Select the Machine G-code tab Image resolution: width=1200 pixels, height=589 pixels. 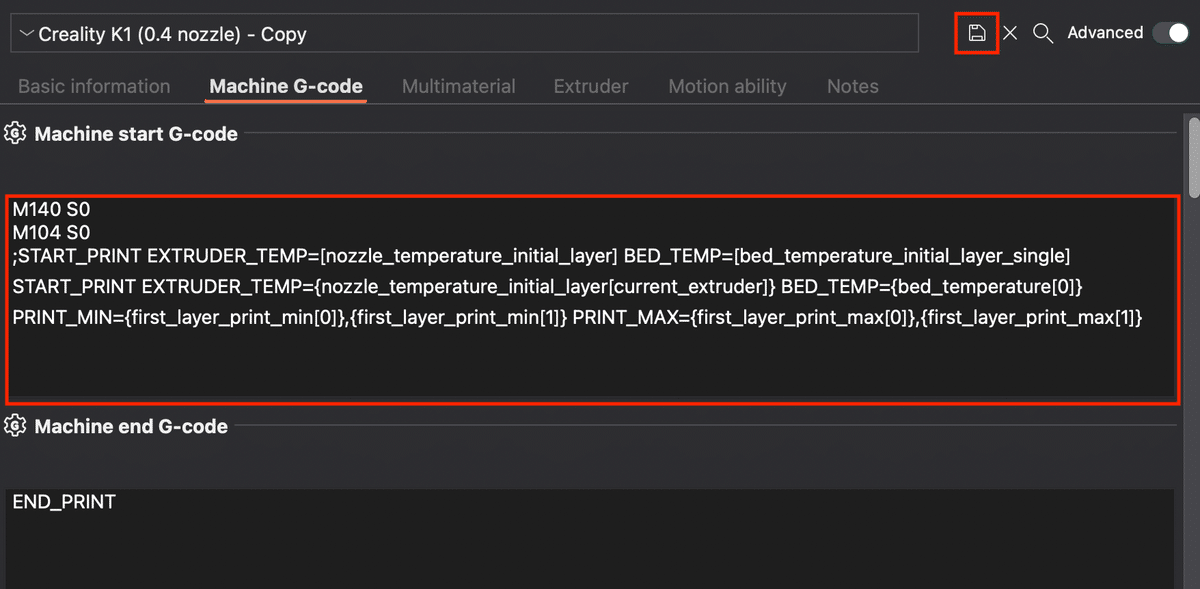point(286,86)
